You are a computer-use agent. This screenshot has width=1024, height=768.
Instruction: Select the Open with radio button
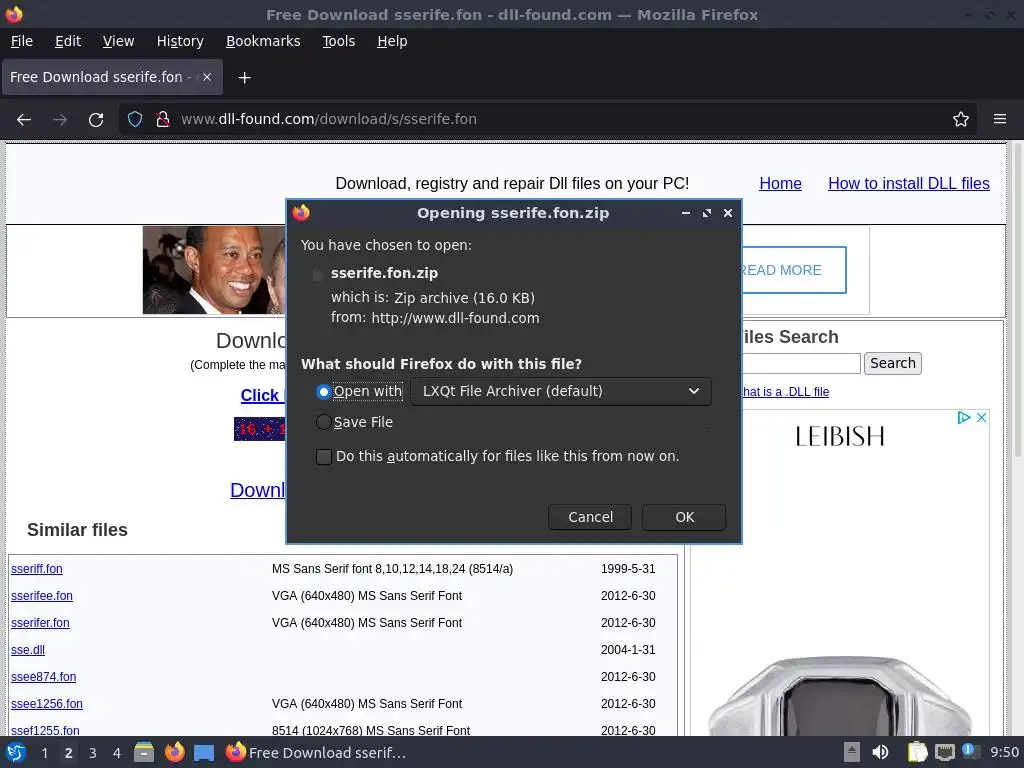pyautogui.click(x=323, y=392)
